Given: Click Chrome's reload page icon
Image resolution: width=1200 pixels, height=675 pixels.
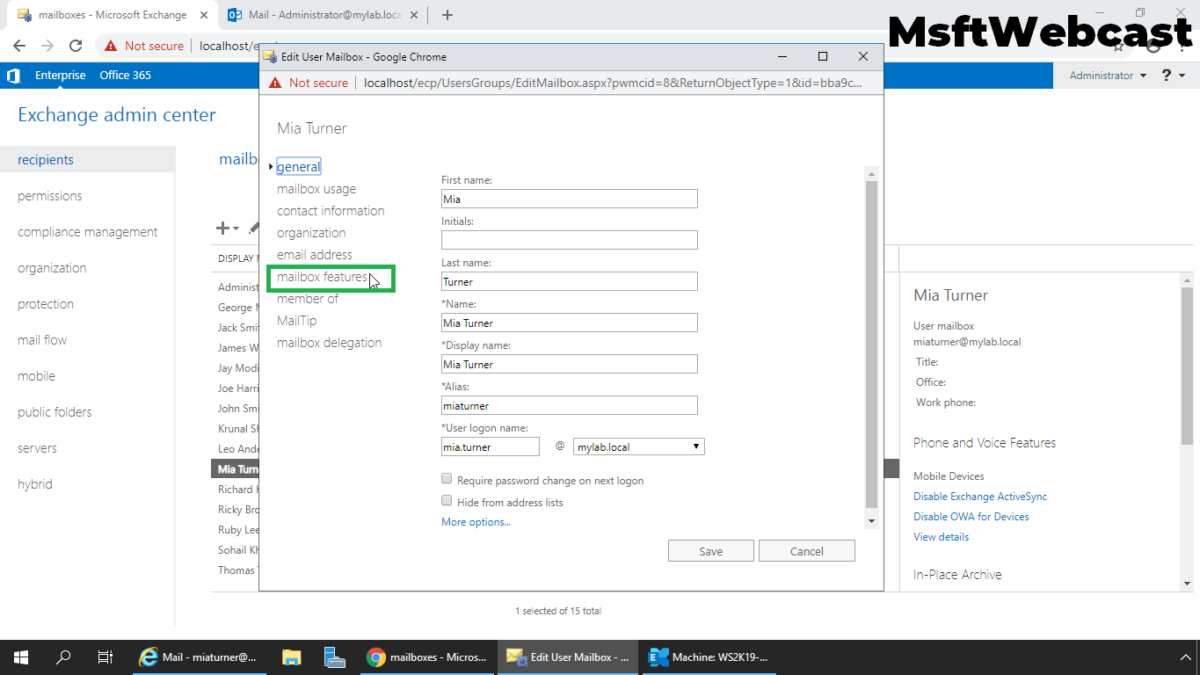Looking at the screenshot, I should point(76,44).
